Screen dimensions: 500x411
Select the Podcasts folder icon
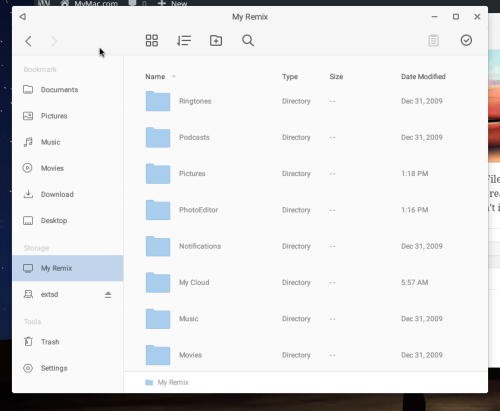coord(158,137)
